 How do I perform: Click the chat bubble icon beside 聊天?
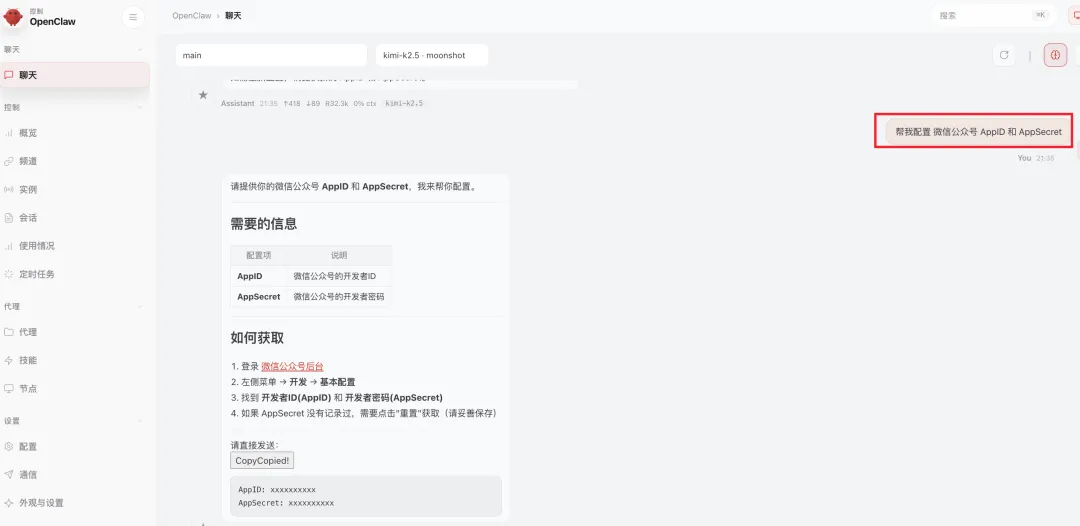pos(9,75)
